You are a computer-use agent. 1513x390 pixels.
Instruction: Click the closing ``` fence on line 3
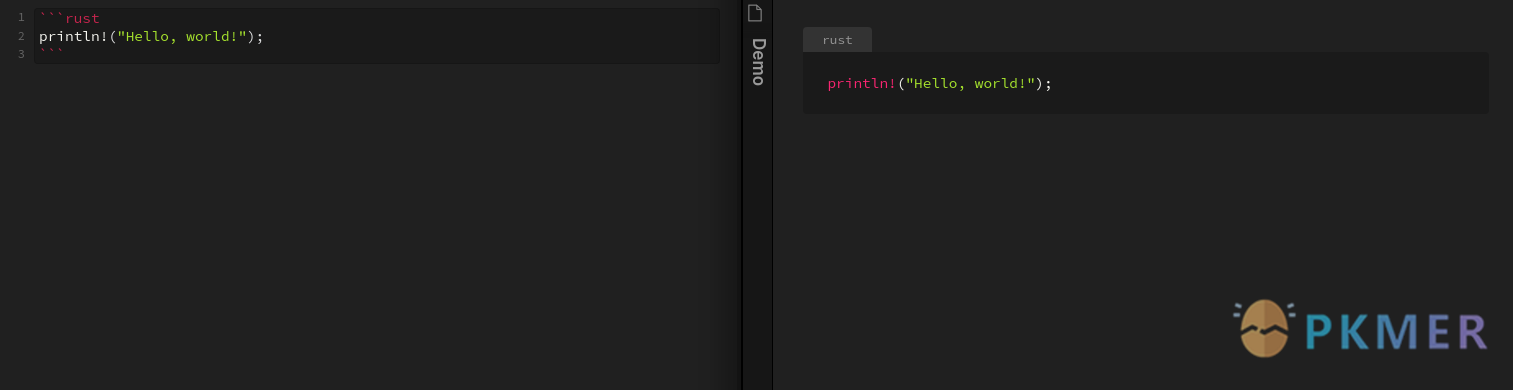pos(51,53)
